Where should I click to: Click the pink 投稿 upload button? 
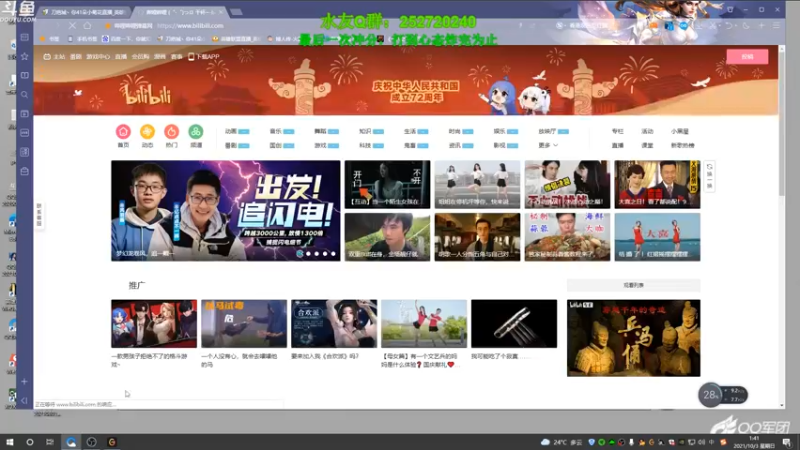click(x=747, y=57)
